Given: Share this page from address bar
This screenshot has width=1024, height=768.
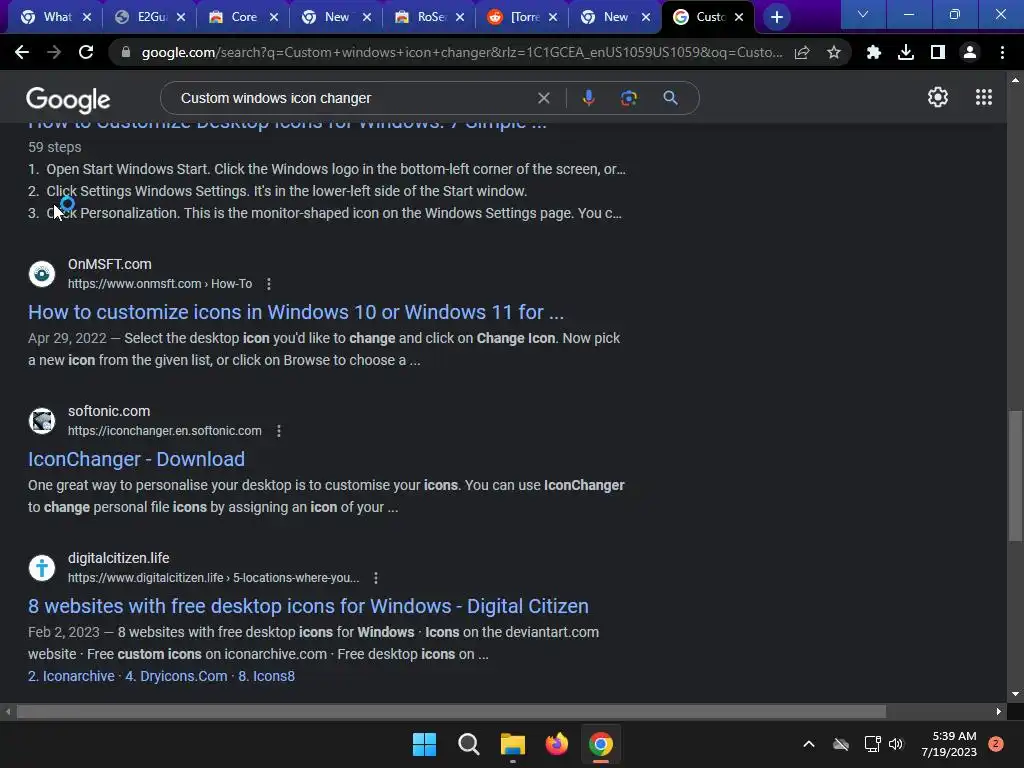Looking at the screenshot, I should (x=802, y=52).
